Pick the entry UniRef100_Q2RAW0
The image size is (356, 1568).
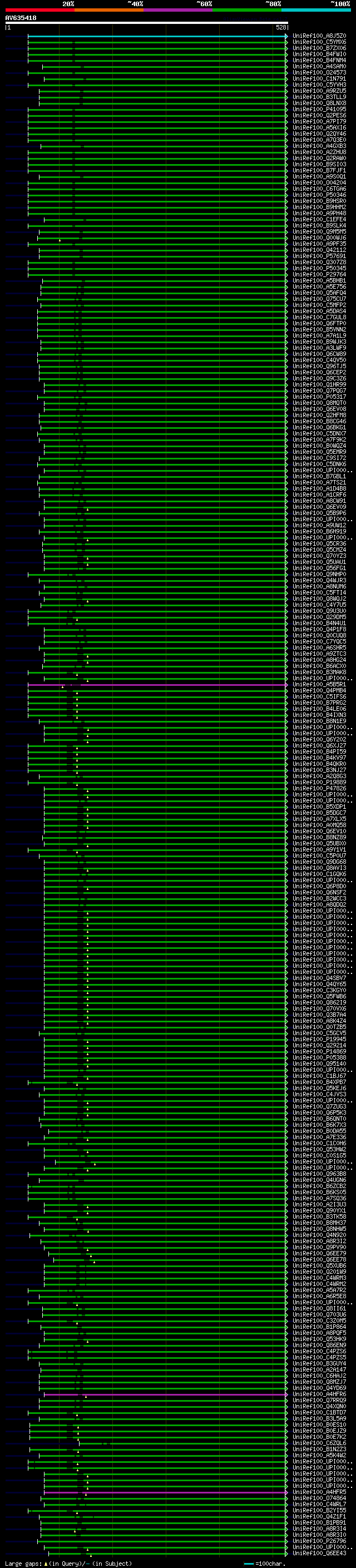[319, 159]
